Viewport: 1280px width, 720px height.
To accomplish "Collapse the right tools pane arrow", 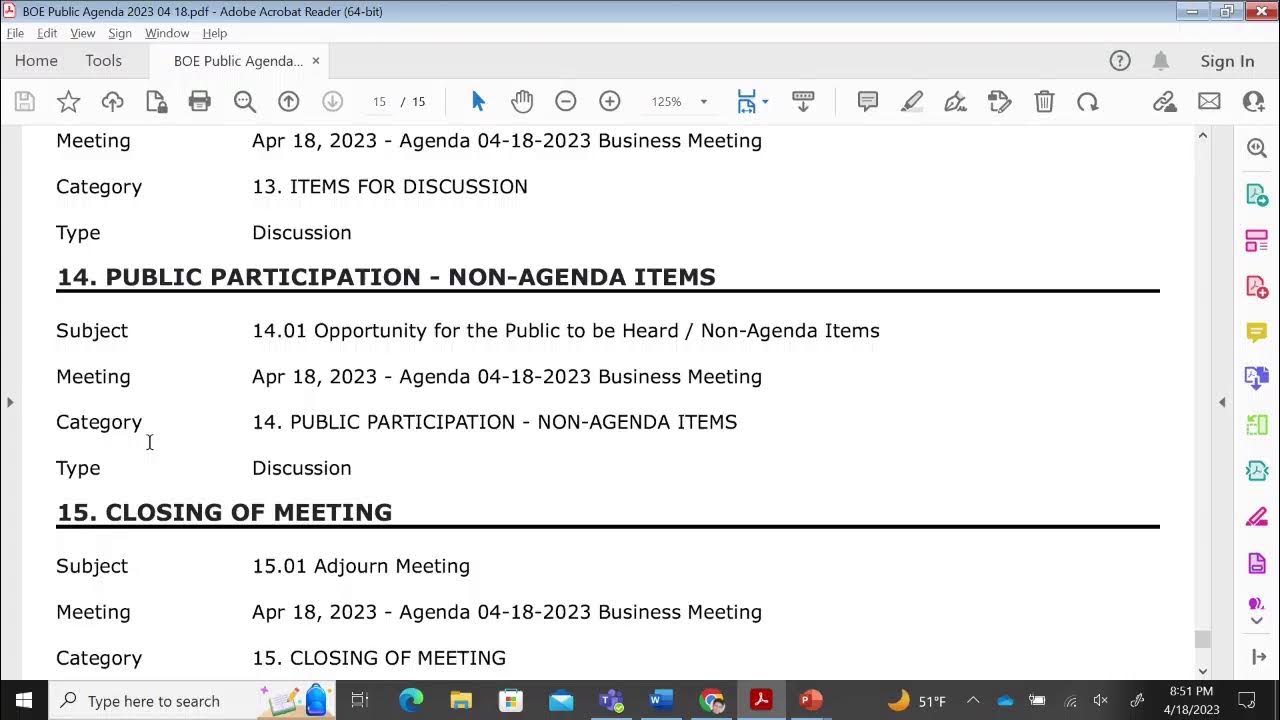I will (1222, 402).
